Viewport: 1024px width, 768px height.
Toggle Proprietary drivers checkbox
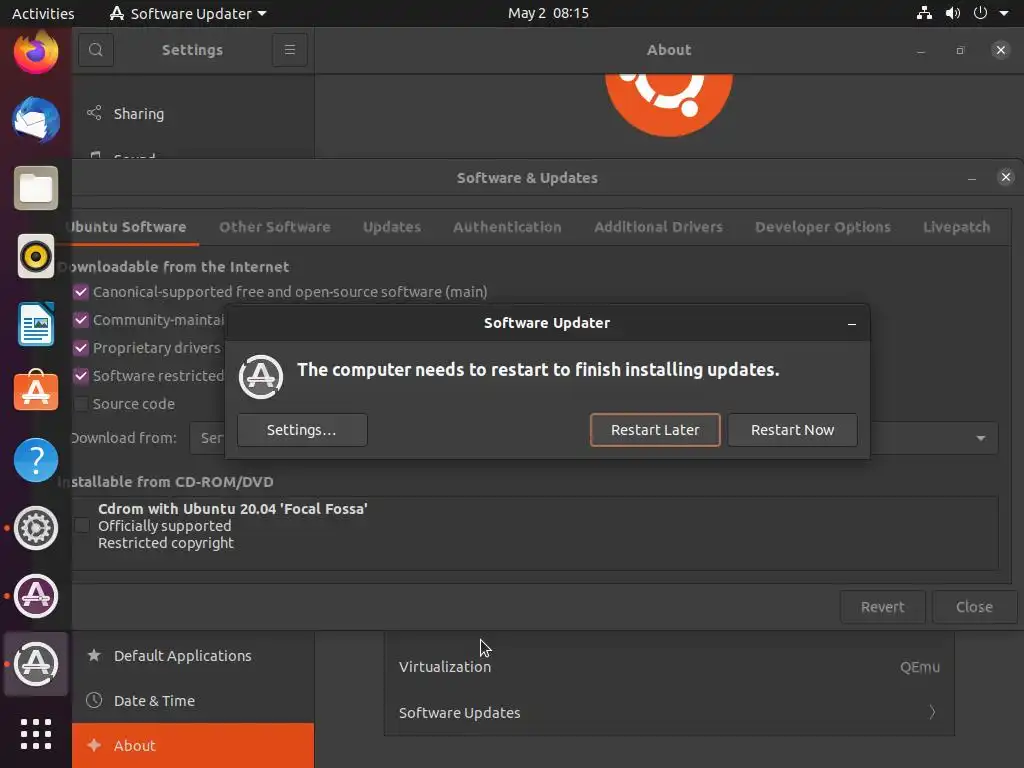pos(81,348)
